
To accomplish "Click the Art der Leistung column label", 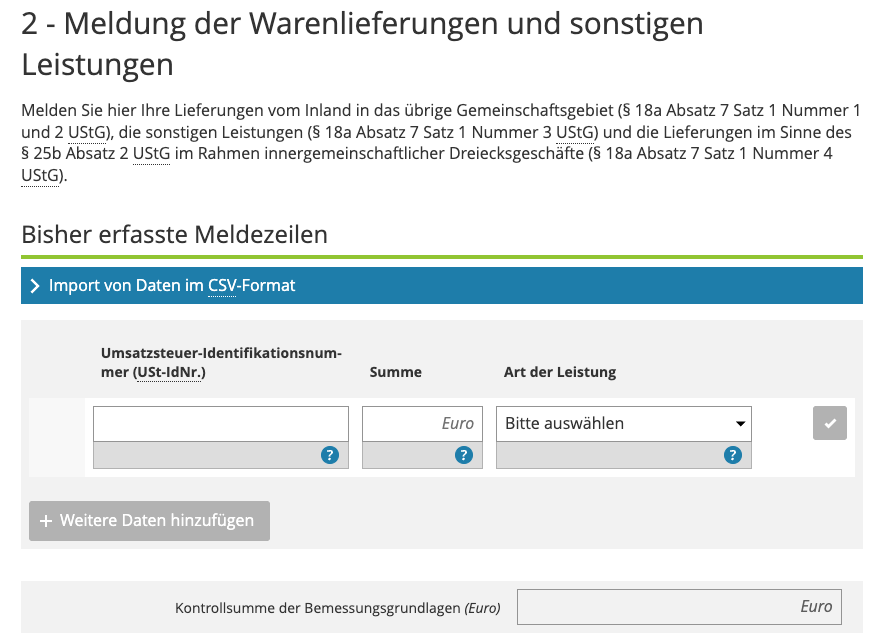I will coord(560,372).
